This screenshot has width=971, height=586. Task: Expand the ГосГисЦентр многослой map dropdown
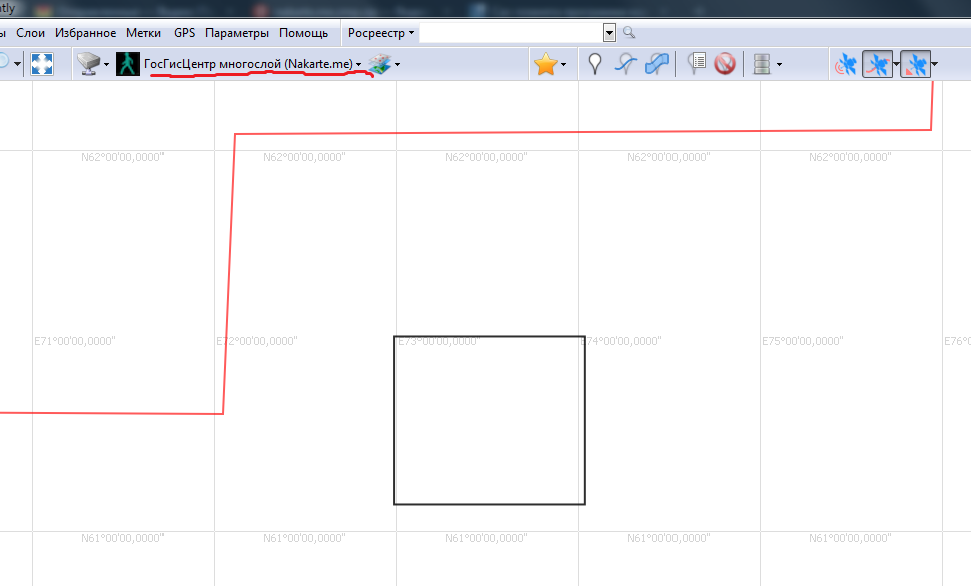coord(358,65)
